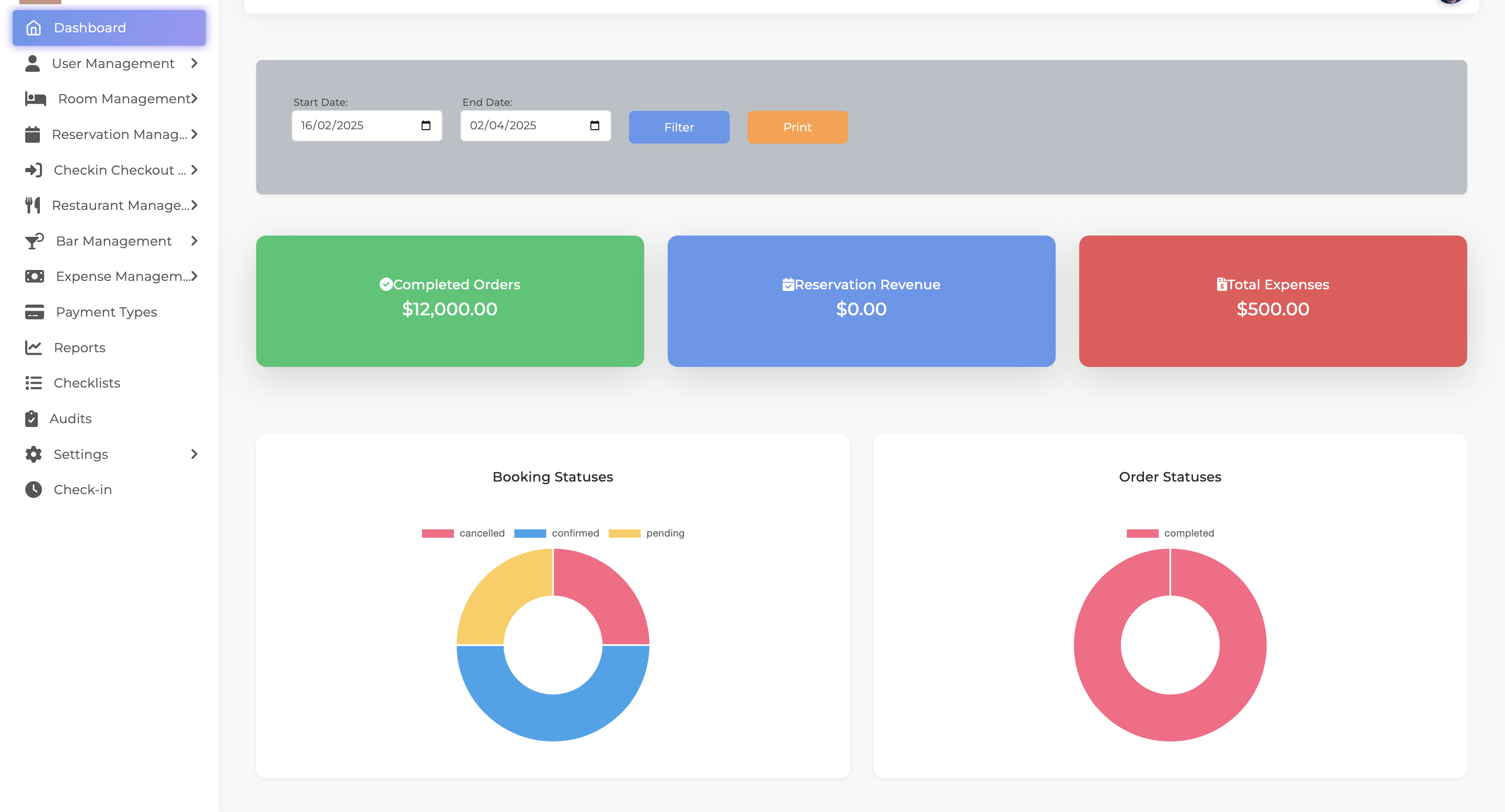This screenshot has width=1505, height=812.
Task: Select the Audits menu item
Action: [71, 418]
